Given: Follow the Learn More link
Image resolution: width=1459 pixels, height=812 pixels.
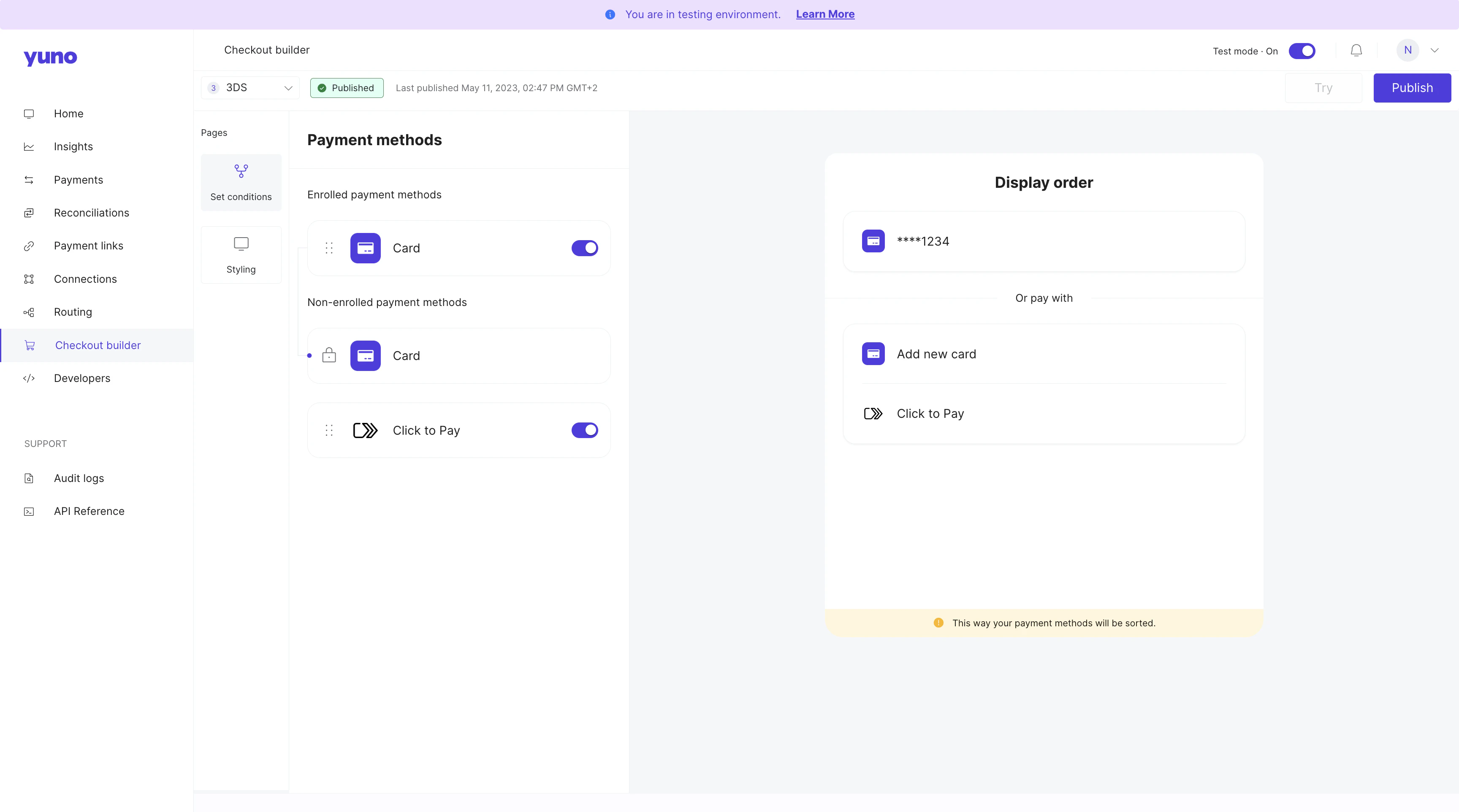Looking at the screenshot, I should pos(824,14).
